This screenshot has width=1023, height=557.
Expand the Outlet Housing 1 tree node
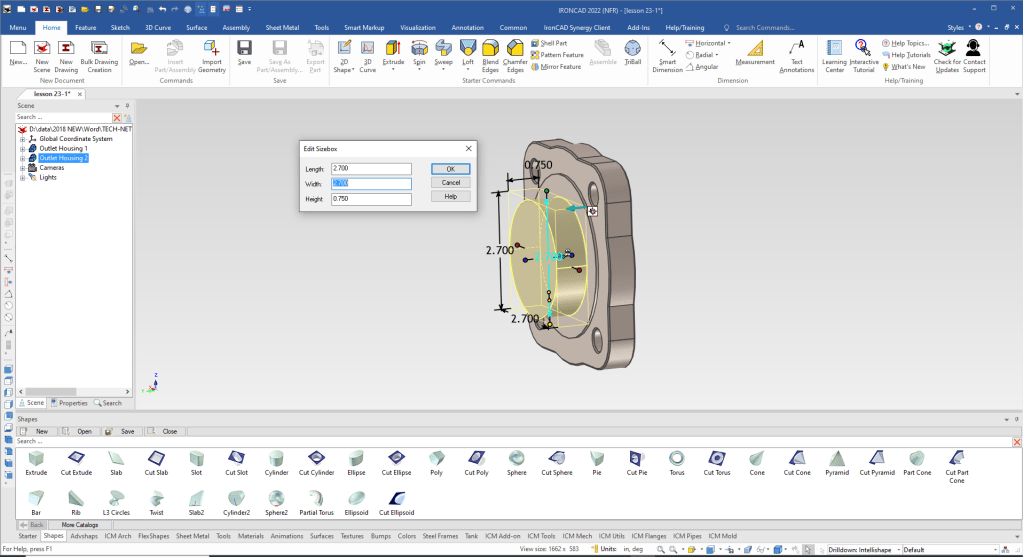point(22,148)
